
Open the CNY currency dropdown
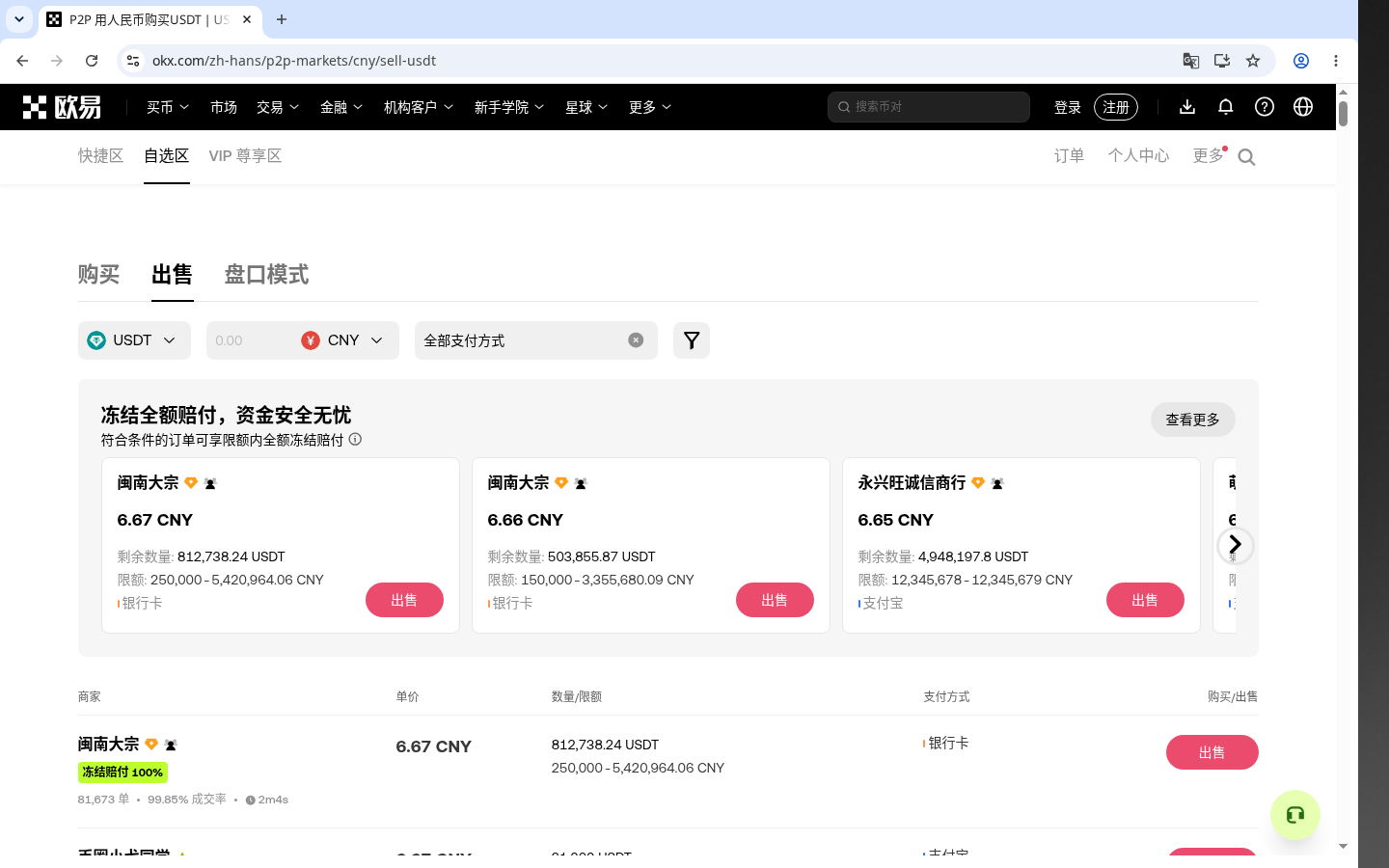[x=343, y=340]
